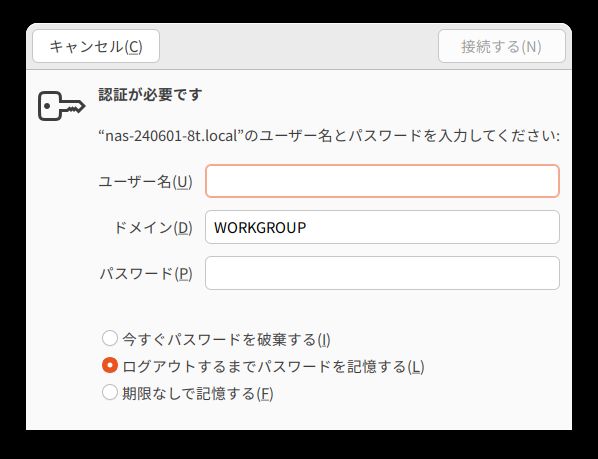Click the 期限なしで記憶する(F) label text
This screenshot has width=598, height=459.
pyautogui.click(x=198, y=393)
